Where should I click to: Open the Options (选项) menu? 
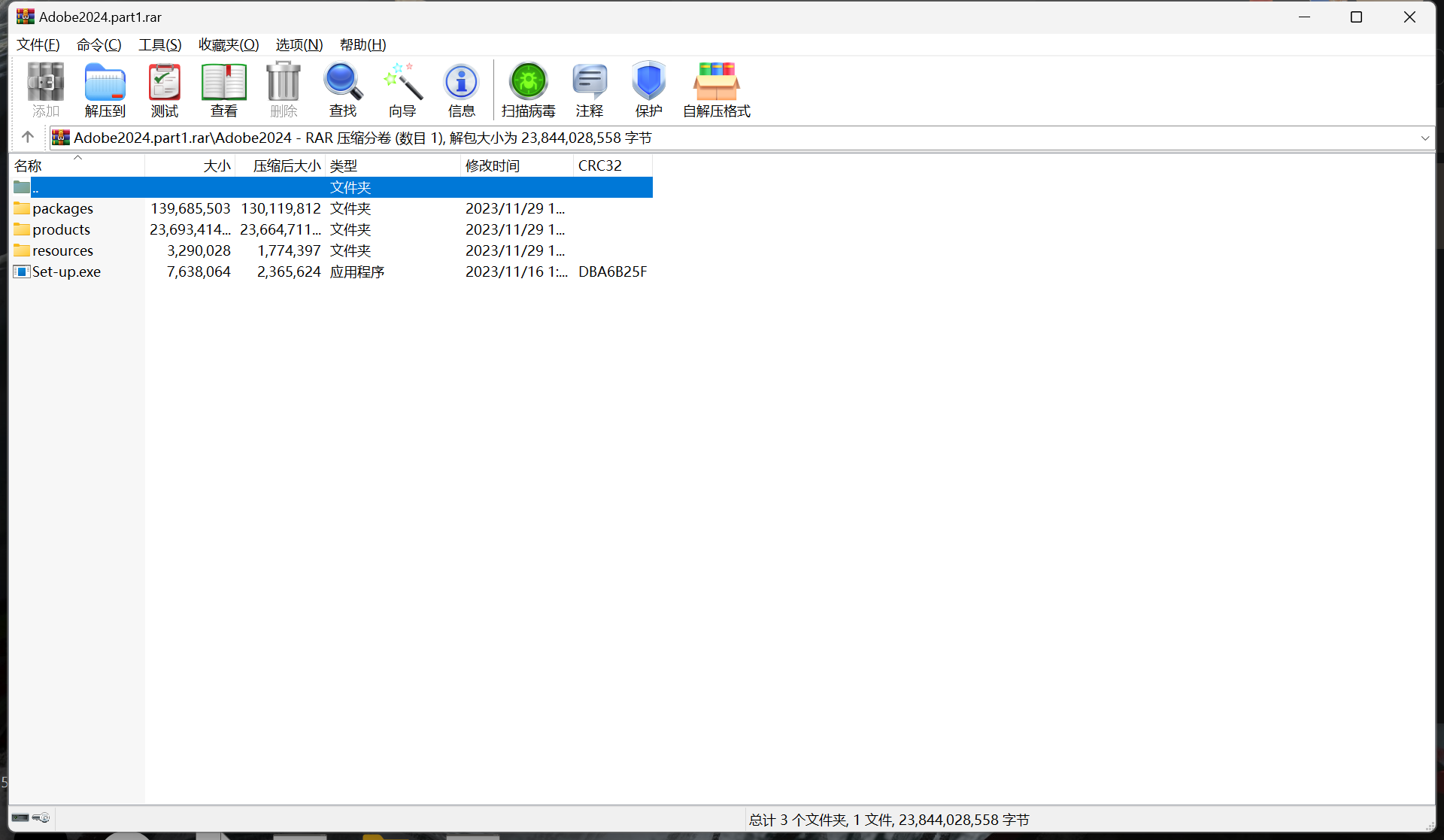point(299,44)
